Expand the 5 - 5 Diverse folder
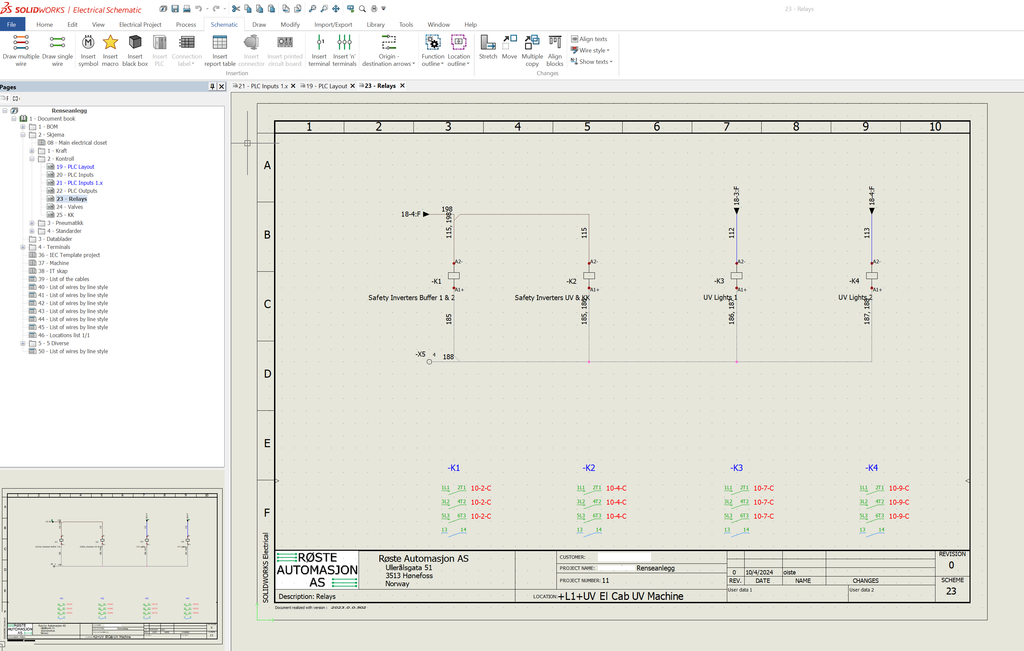Image resolution: width=1024 pixels, height=651 pixels. click(x=23, y=343)
